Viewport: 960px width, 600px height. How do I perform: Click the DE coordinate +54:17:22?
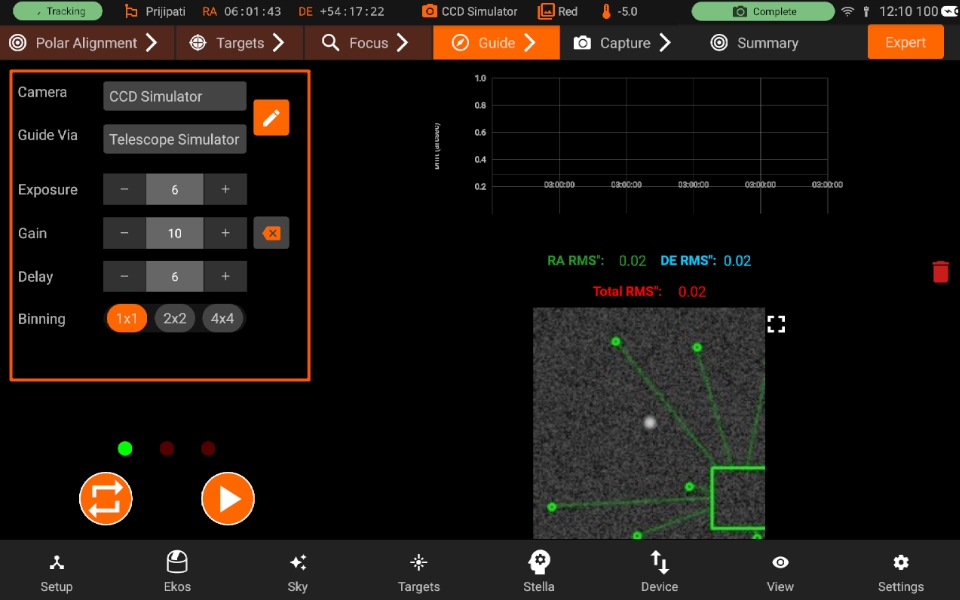tap(352, 11)
